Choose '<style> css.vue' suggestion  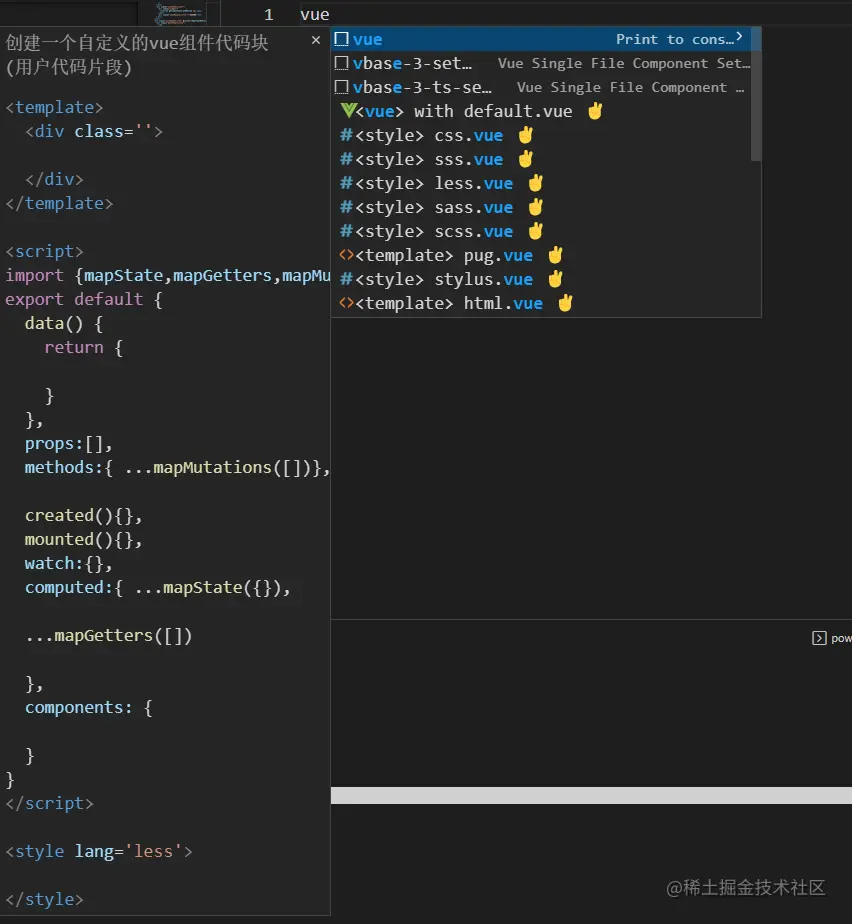tap(541, 136)
